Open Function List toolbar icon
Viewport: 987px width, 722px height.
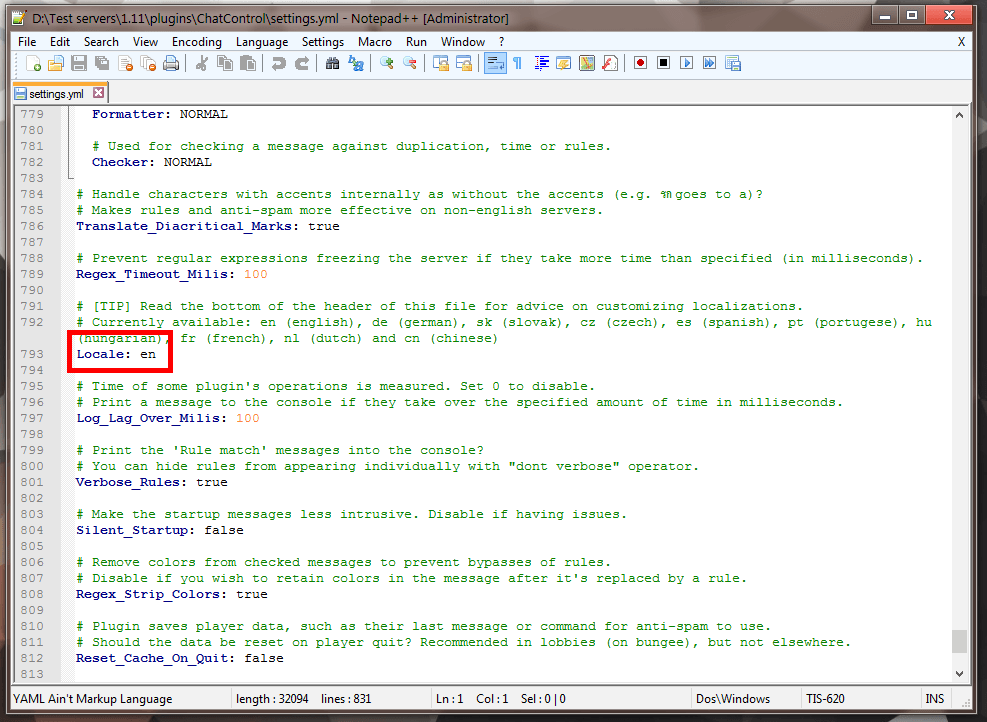[x=610, y=64]
